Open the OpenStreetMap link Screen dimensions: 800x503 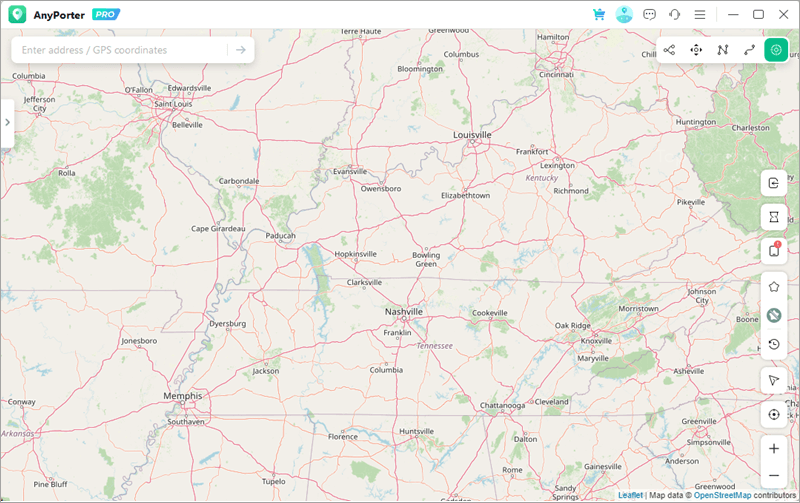tap(722, 495)
